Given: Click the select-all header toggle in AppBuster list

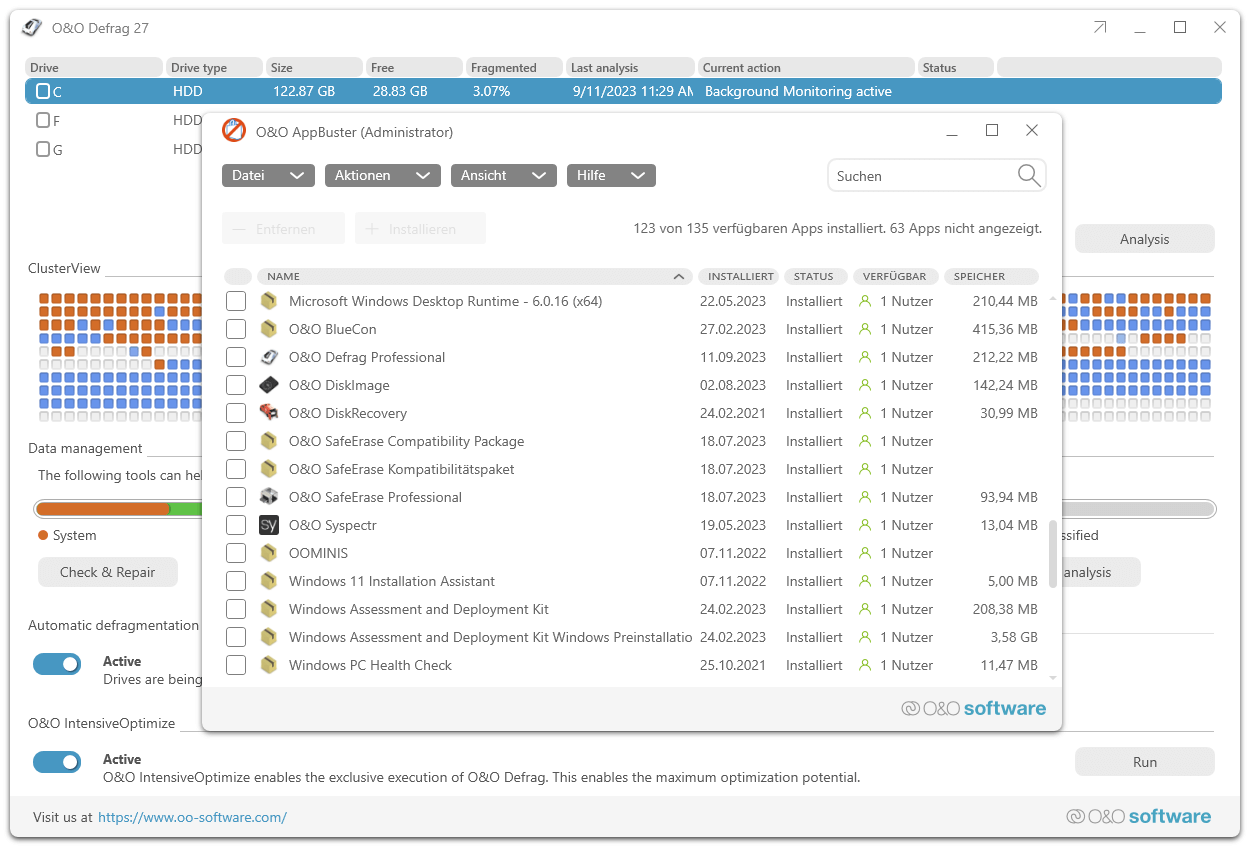Looking at the screenshot, I should coord(238,276).
